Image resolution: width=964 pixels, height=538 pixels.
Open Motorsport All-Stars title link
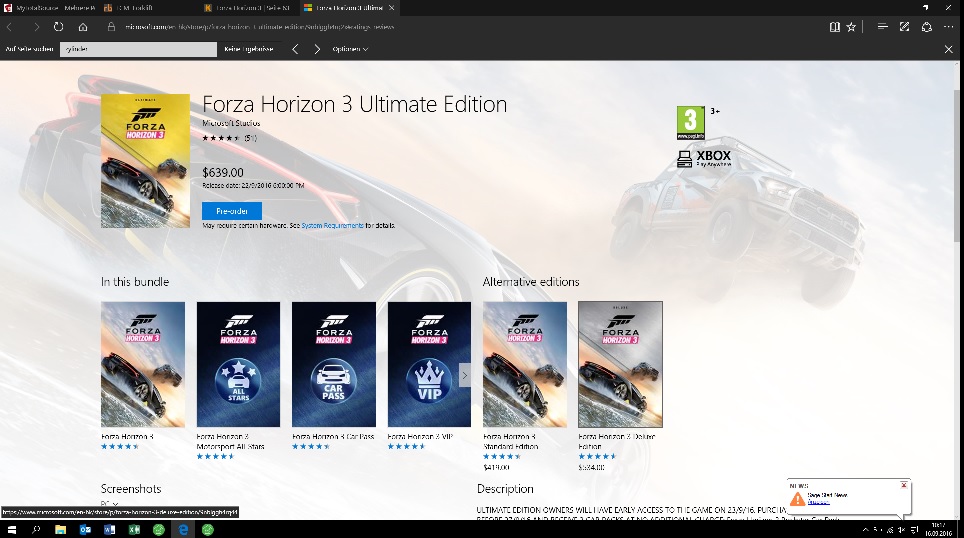[231, 441]
